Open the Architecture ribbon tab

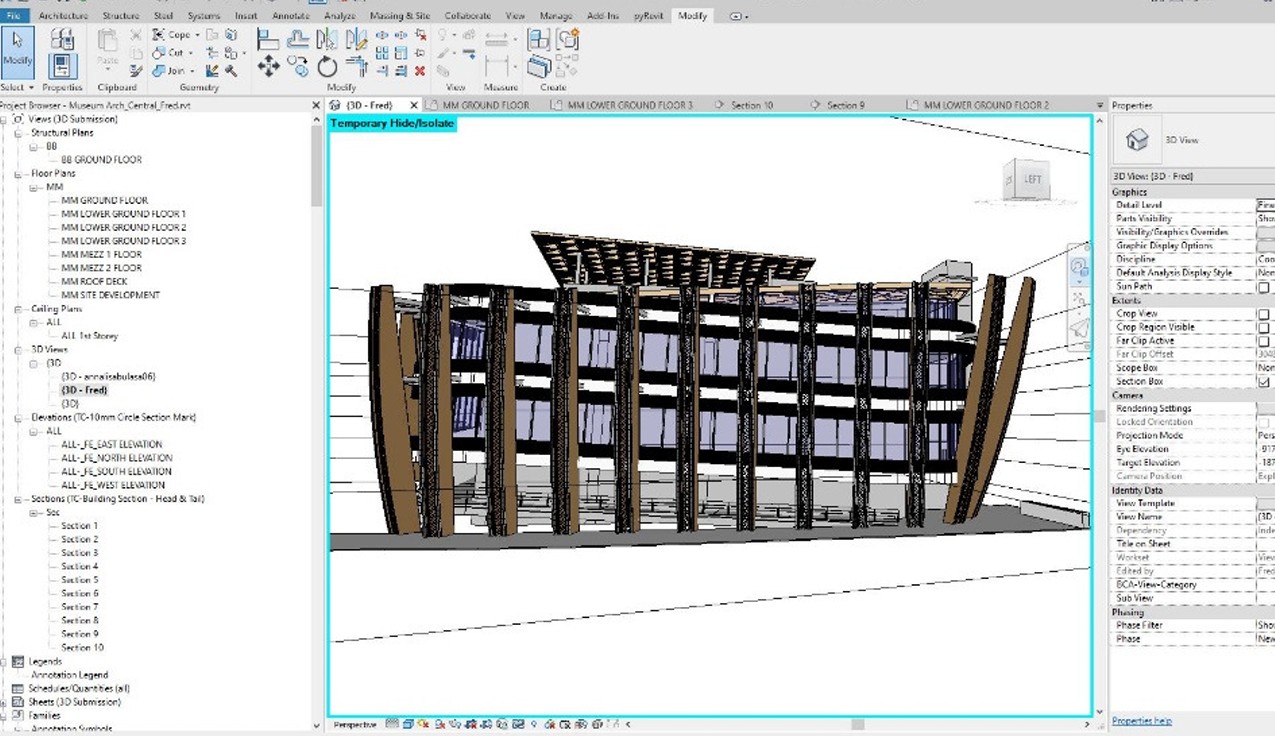coord(63,16)
